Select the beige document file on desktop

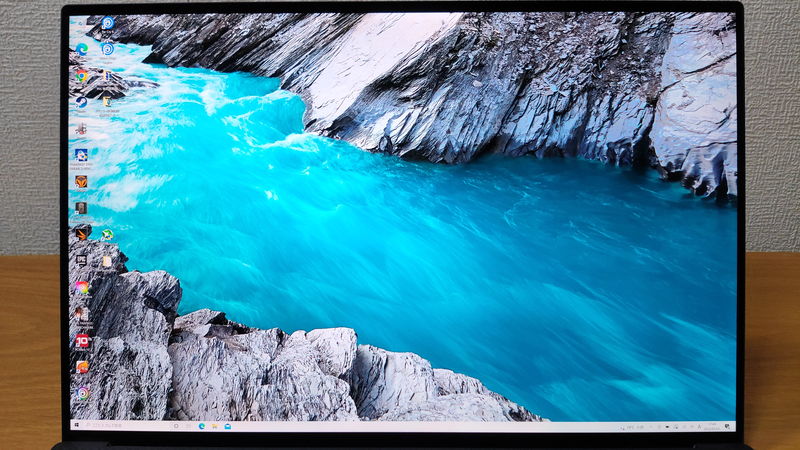pyautogui.click(x=107, y=261)
